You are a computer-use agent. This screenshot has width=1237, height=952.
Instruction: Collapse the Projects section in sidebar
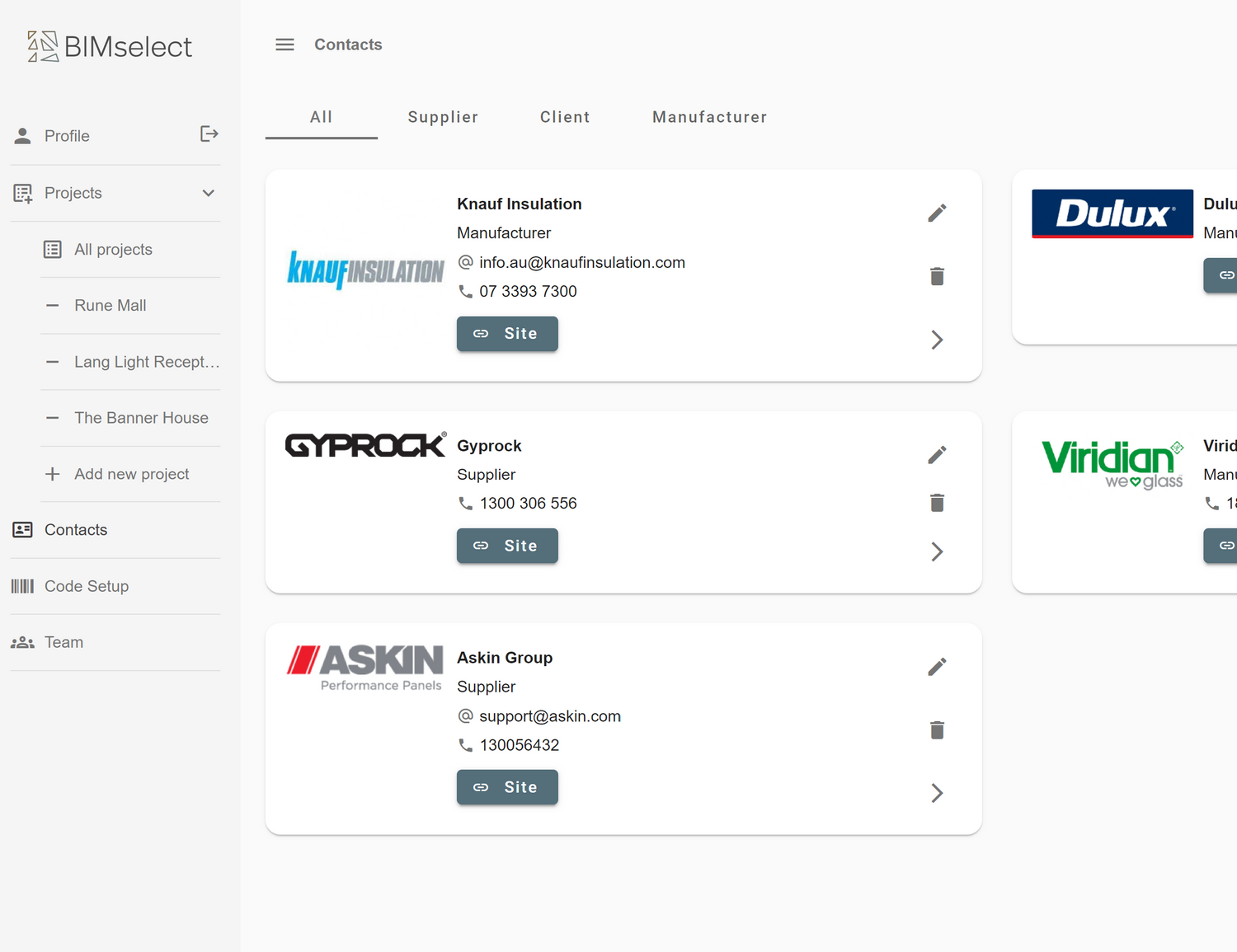[x=208, y=193]
